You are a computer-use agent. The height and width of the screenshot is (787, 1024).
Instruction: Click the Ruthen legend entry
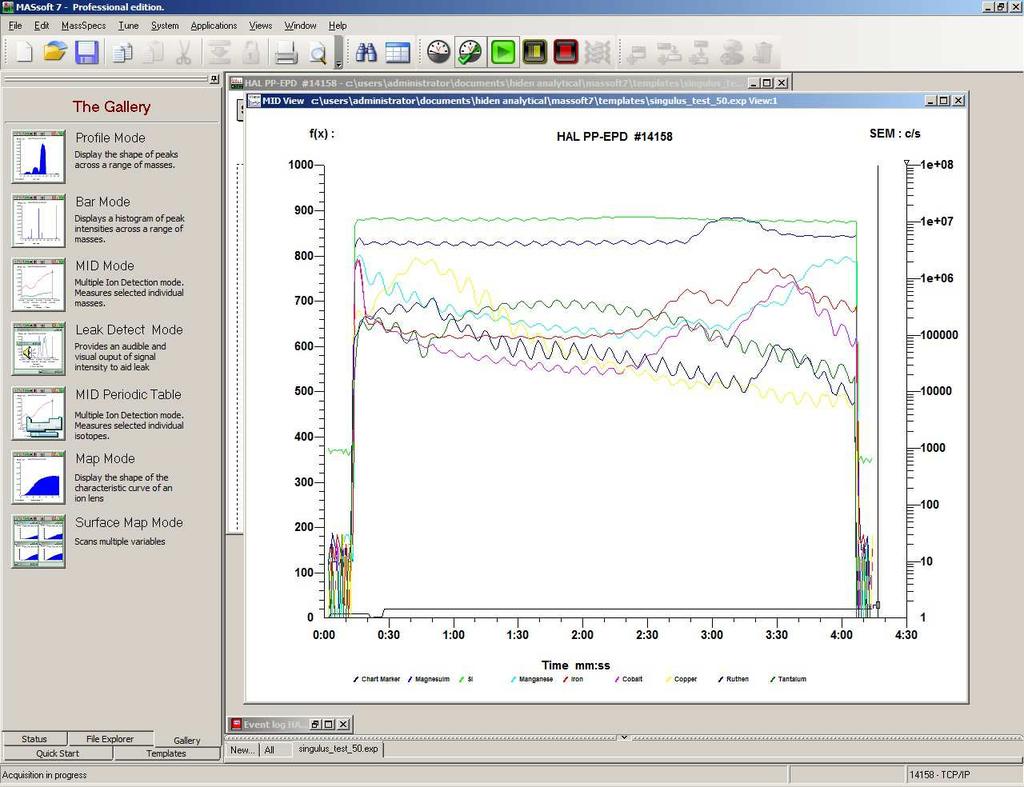(733, 679)
